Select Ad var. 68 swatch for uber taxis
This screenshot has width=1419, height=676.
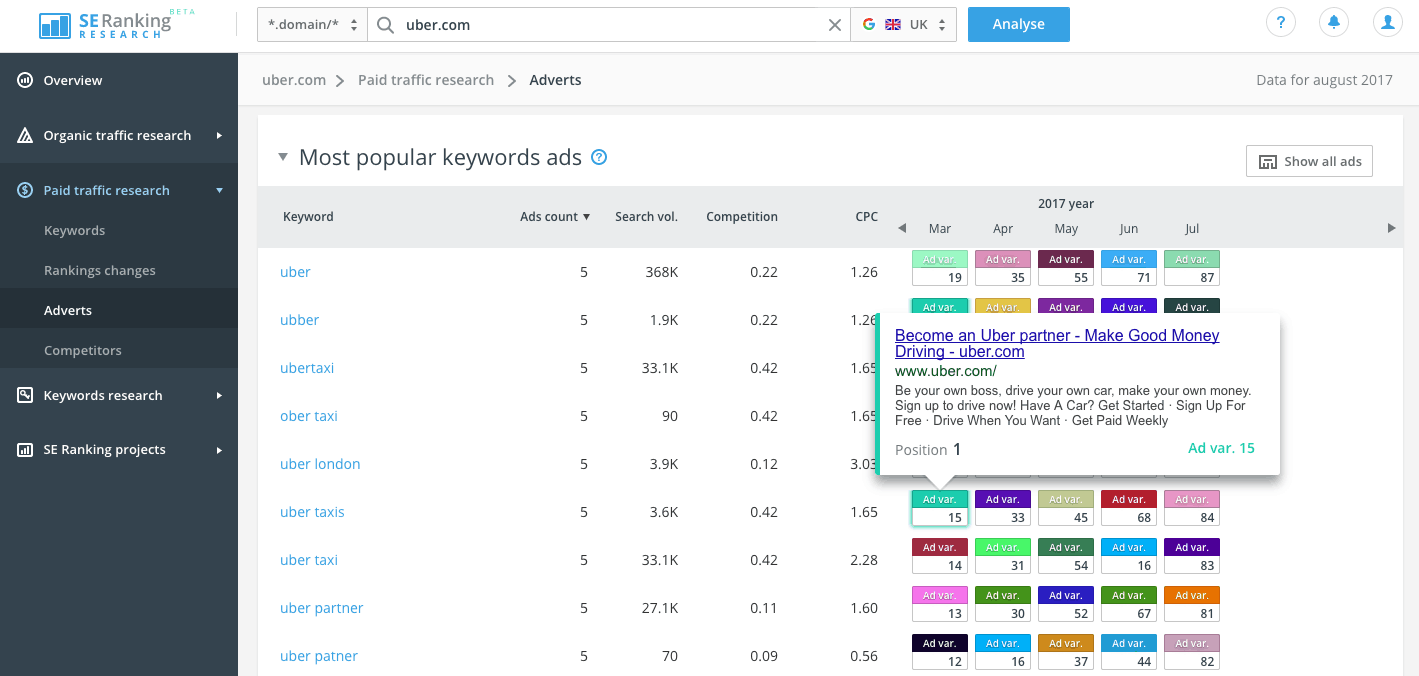[1129, 508]
